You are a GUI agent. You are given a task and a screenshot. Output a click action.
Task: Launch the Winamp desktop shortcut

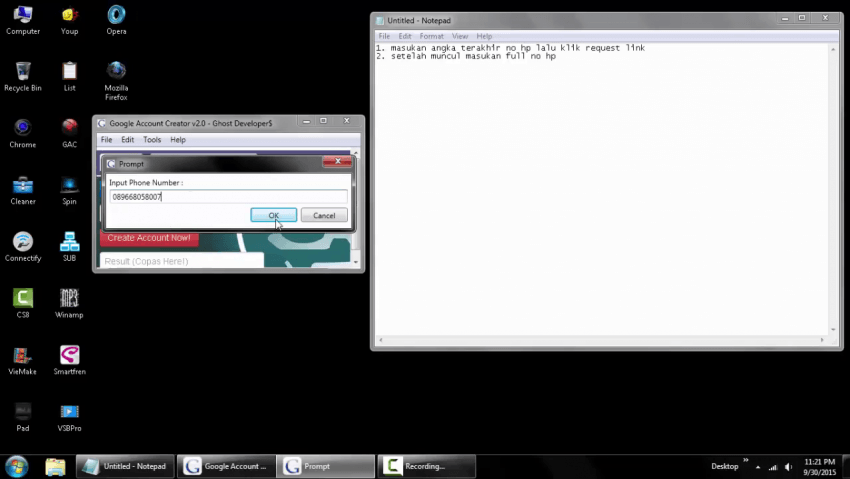click(x=69, y=298)
